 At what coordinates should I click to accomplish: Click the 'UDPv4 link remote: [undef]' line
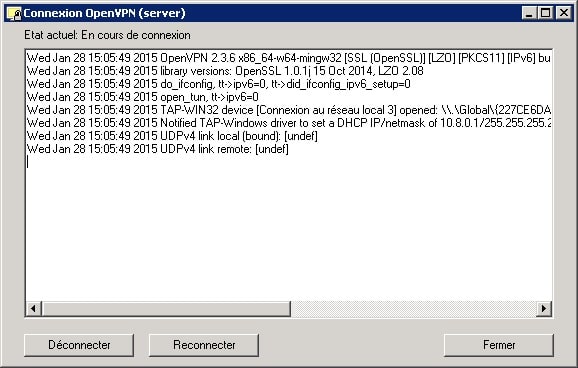tap(158, 149)
